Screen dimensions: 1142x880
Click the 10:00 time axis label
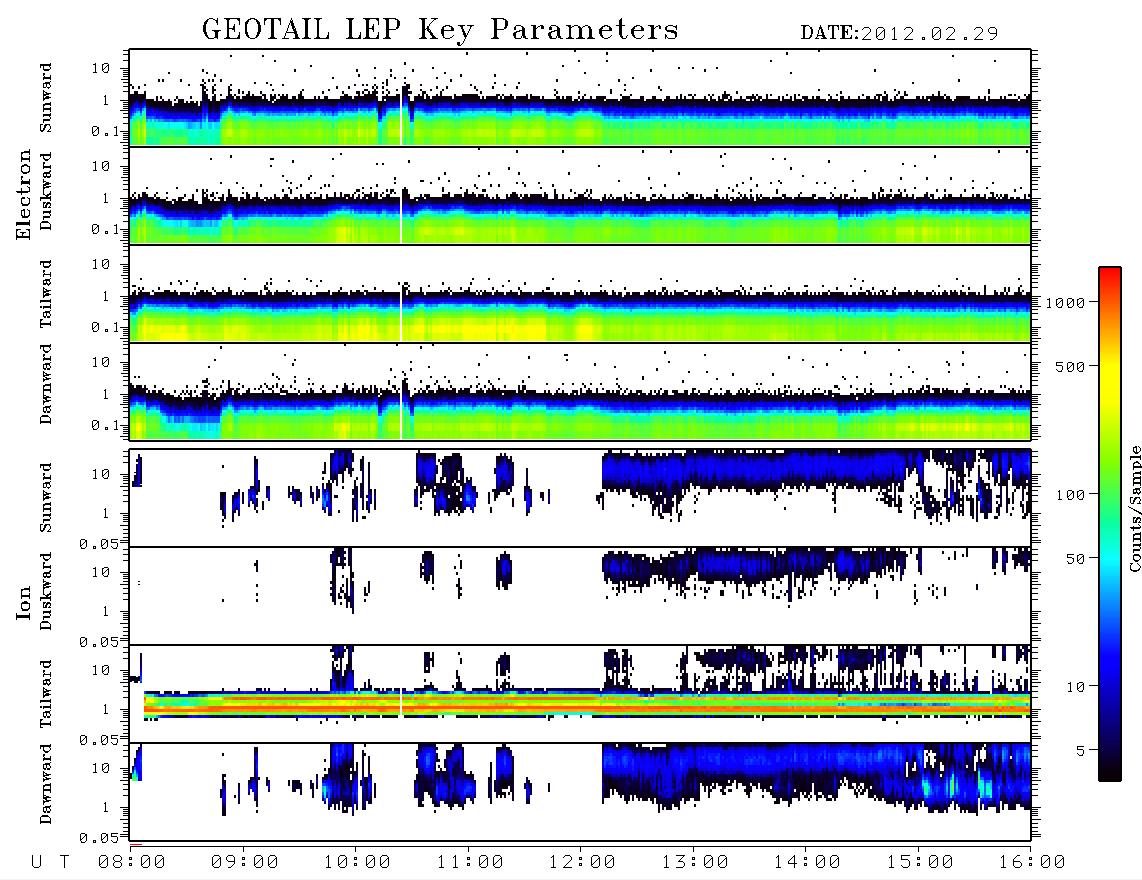pyautogui.click(x=357, y=862)
